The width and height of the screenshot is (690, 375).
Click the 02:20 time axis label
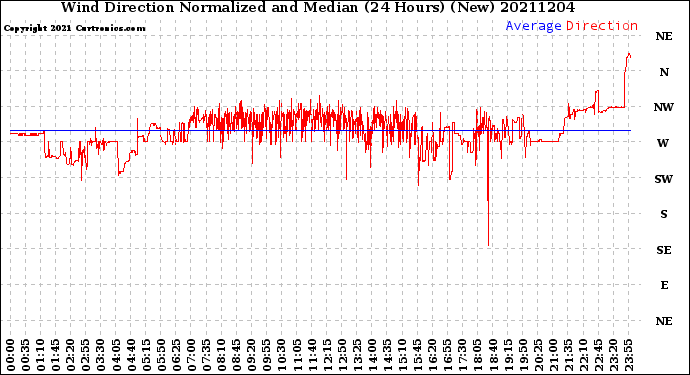tap(71, 355)
